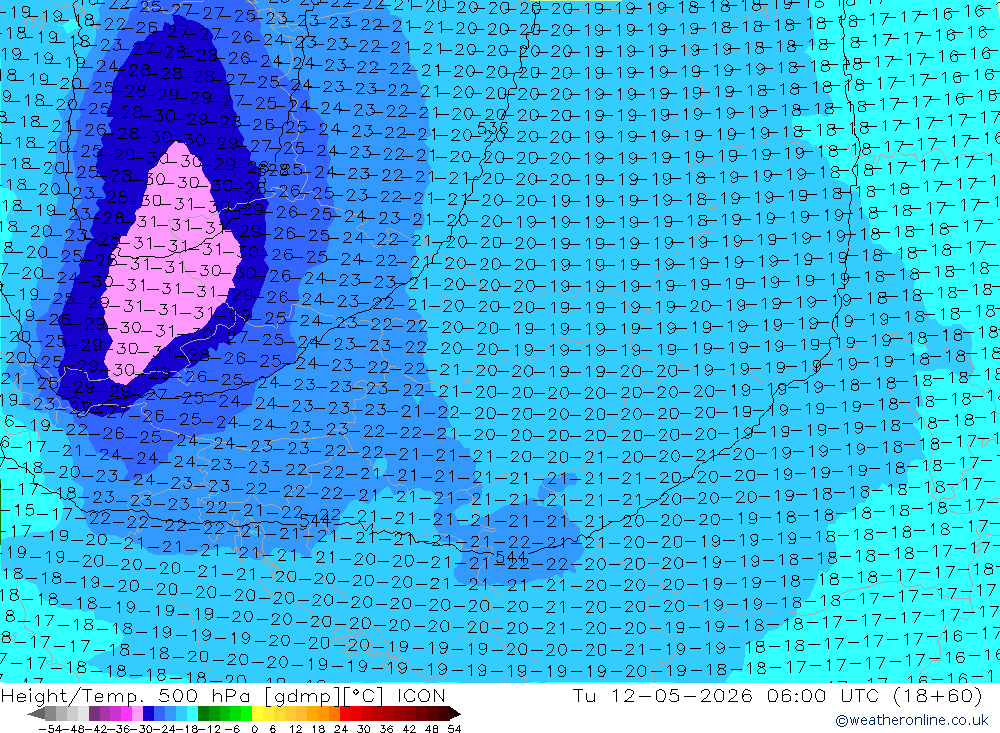
Task: Click the -54 value on the legend scale
Action: (50, 729)
